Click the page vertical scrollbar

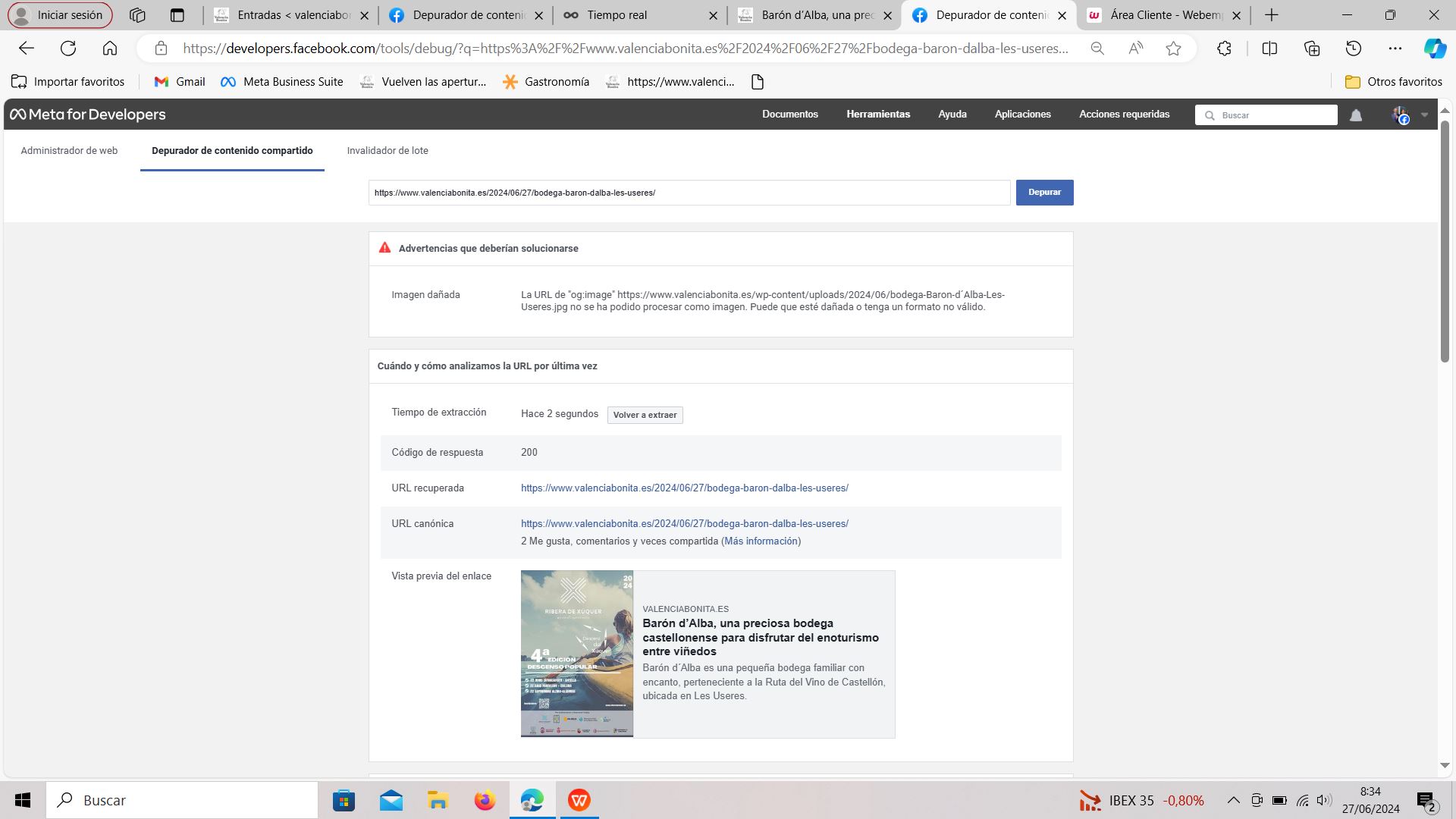pos(1445,241)
